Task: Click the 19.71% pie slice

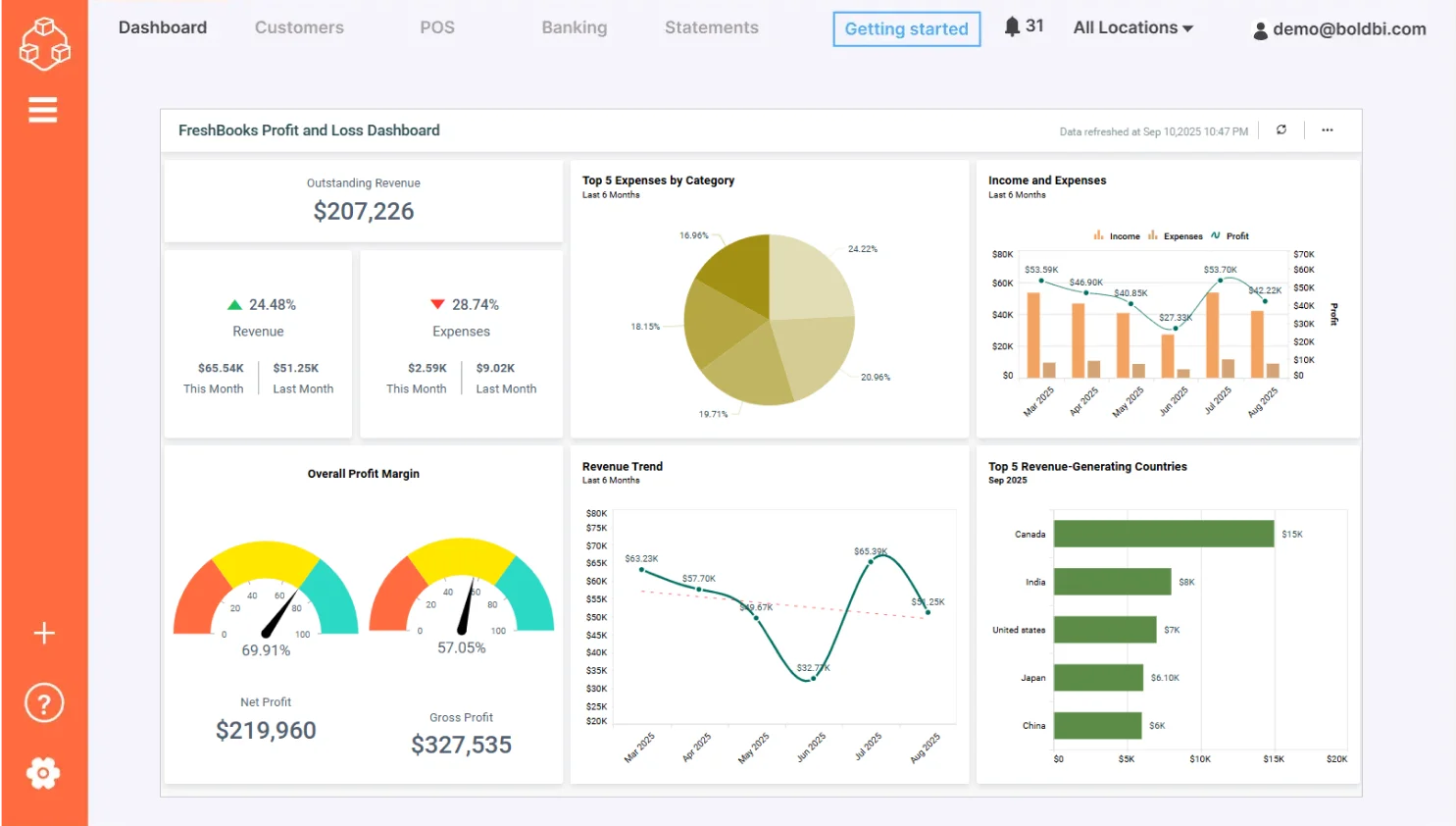Action: click(750, 368)
